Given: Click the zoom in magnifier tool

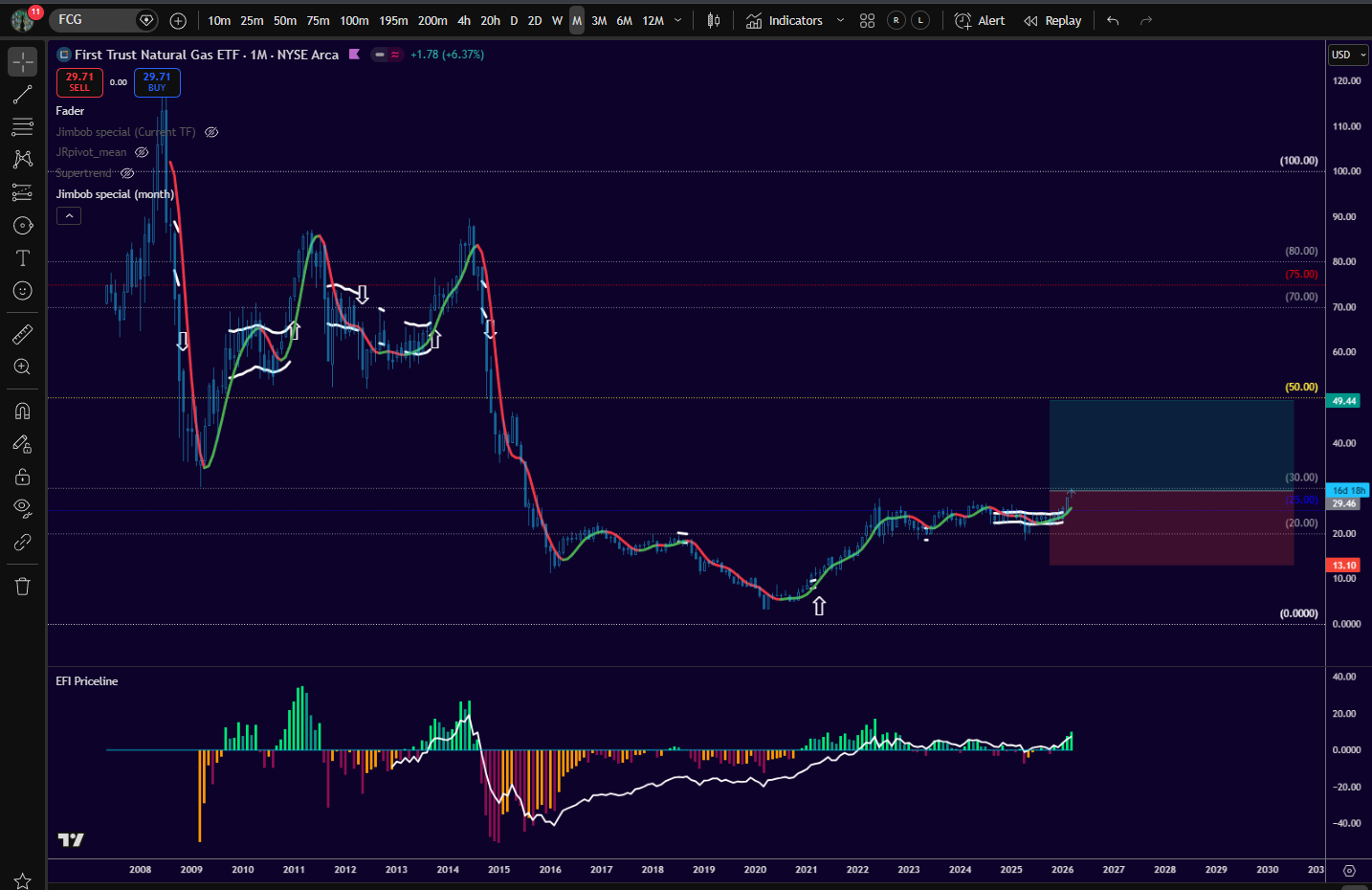Looking at the screenshot, I should (23, 367).
